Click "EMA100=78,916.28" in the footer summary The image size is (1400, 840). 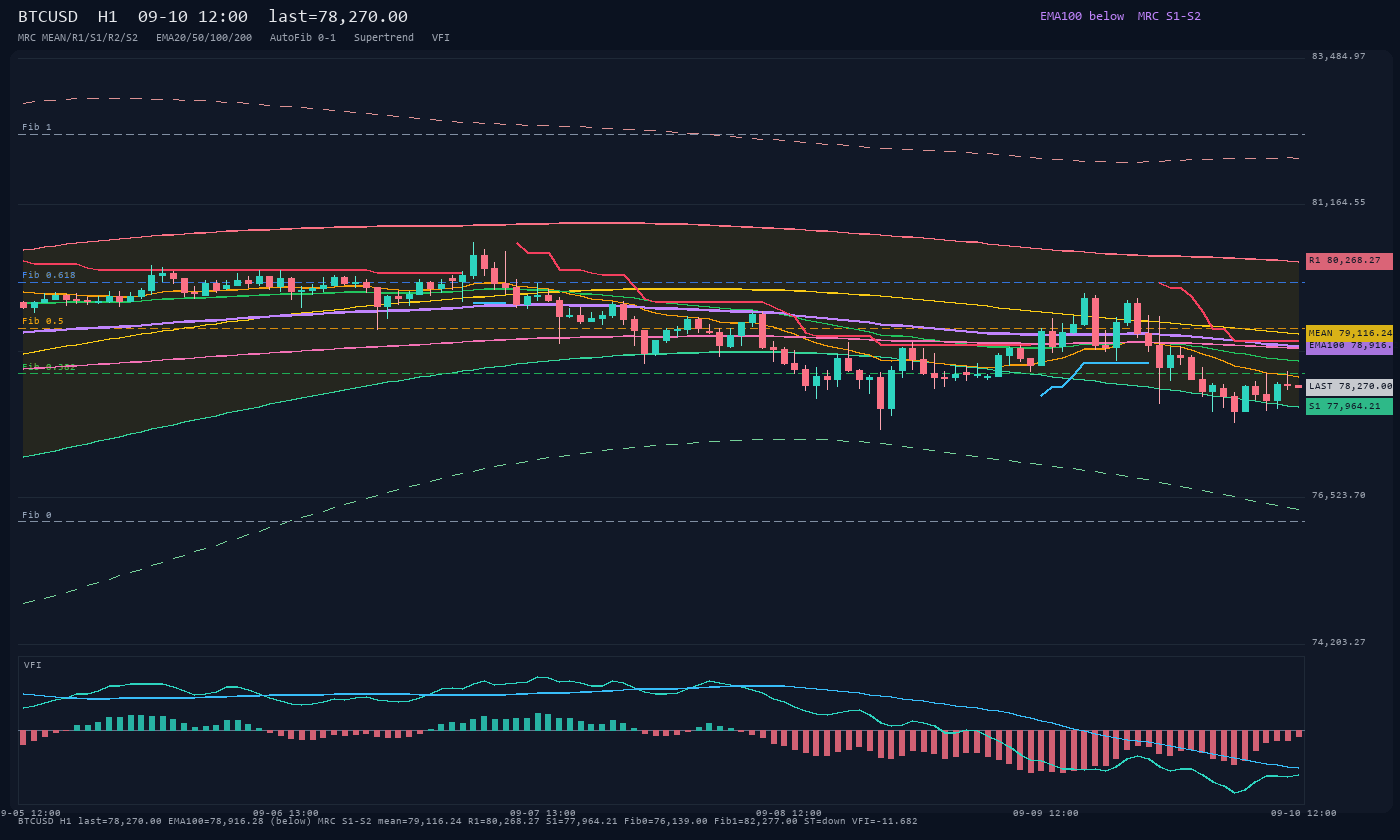(216, 821)
